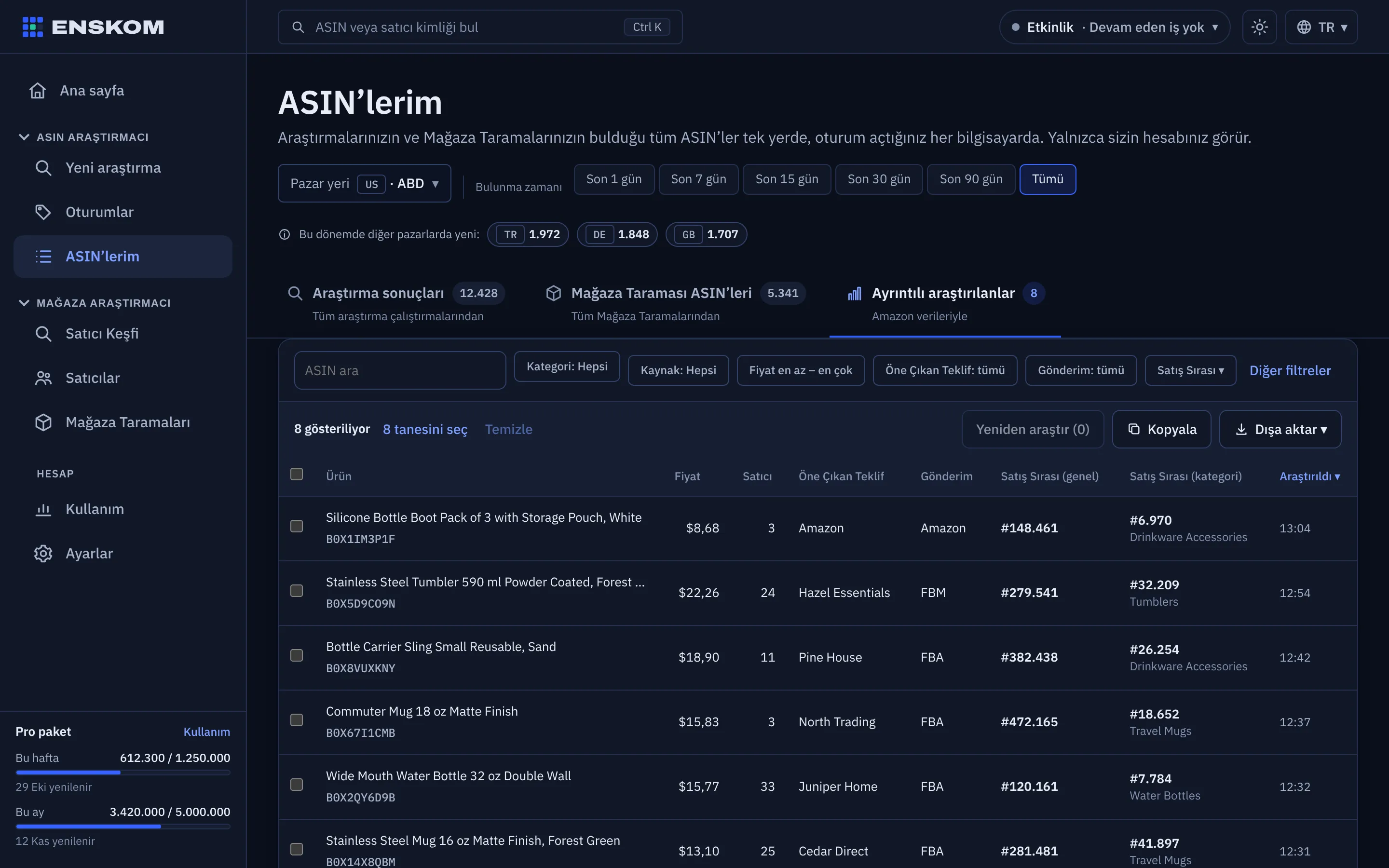
Task: Check the Wide Mouth Water Bottle row checkbox
Action: click(297, 785)
